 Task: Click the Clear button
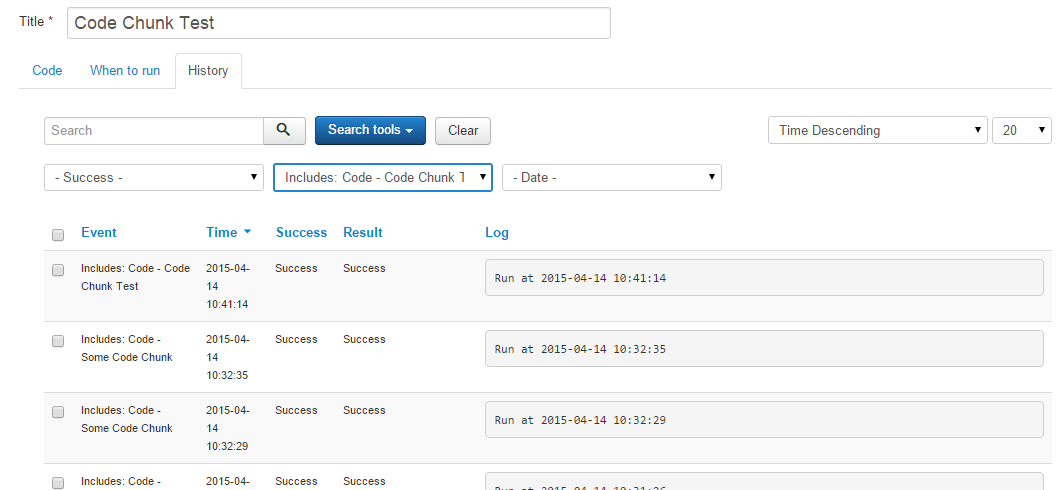(463, 131)
